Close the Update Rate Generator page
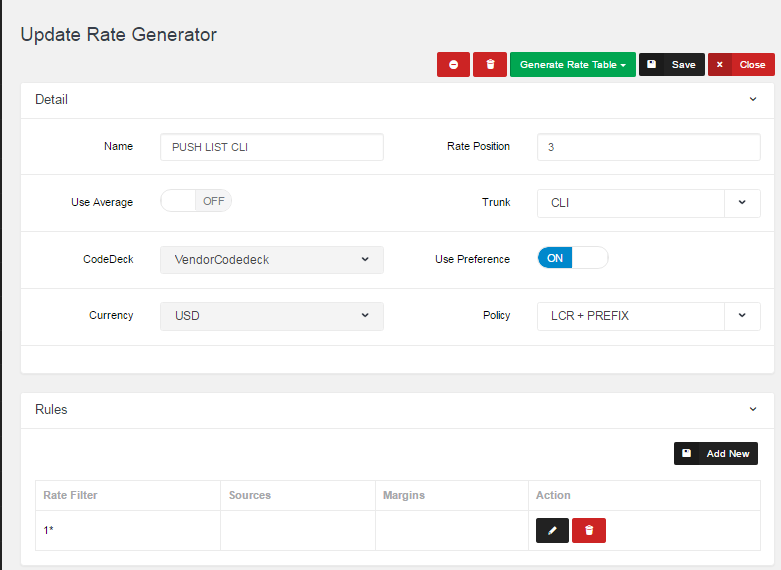This screenshot has height=570, width=781. (740, 65)
